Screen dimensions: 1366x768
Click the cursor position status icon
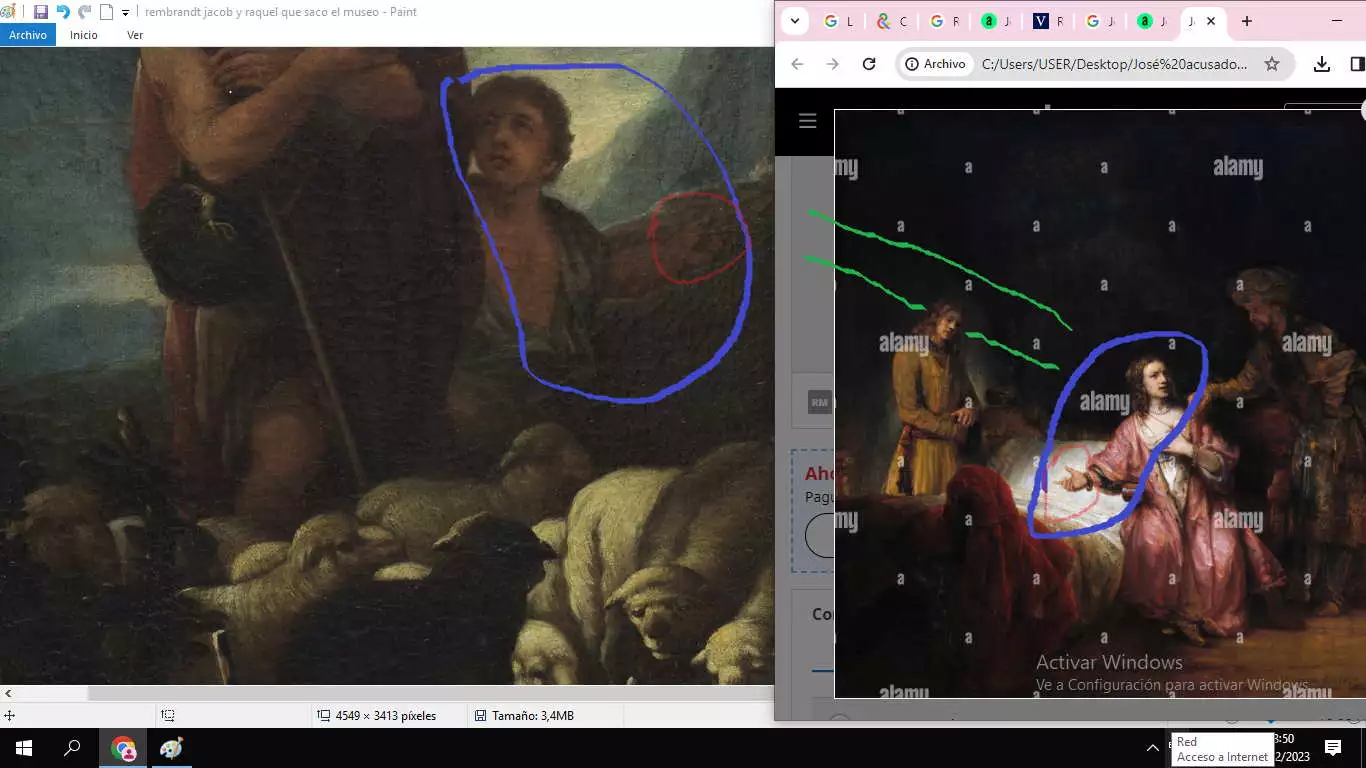coord(9,716)
